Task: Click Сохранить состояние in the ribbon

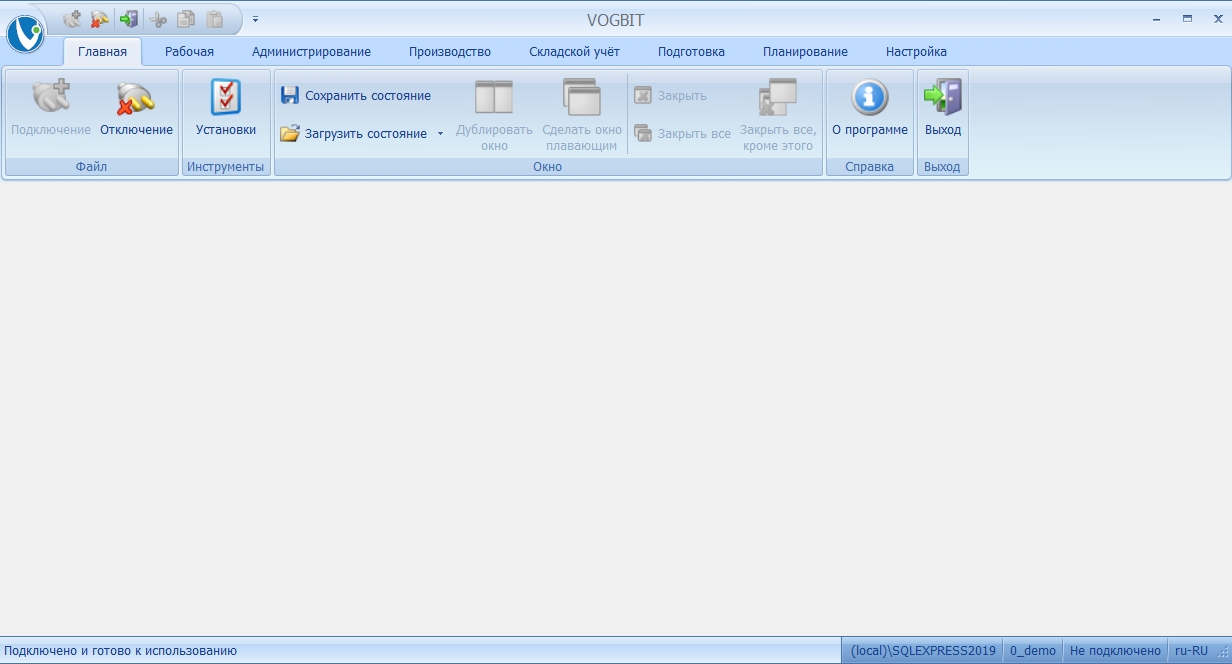Action: 356,96
